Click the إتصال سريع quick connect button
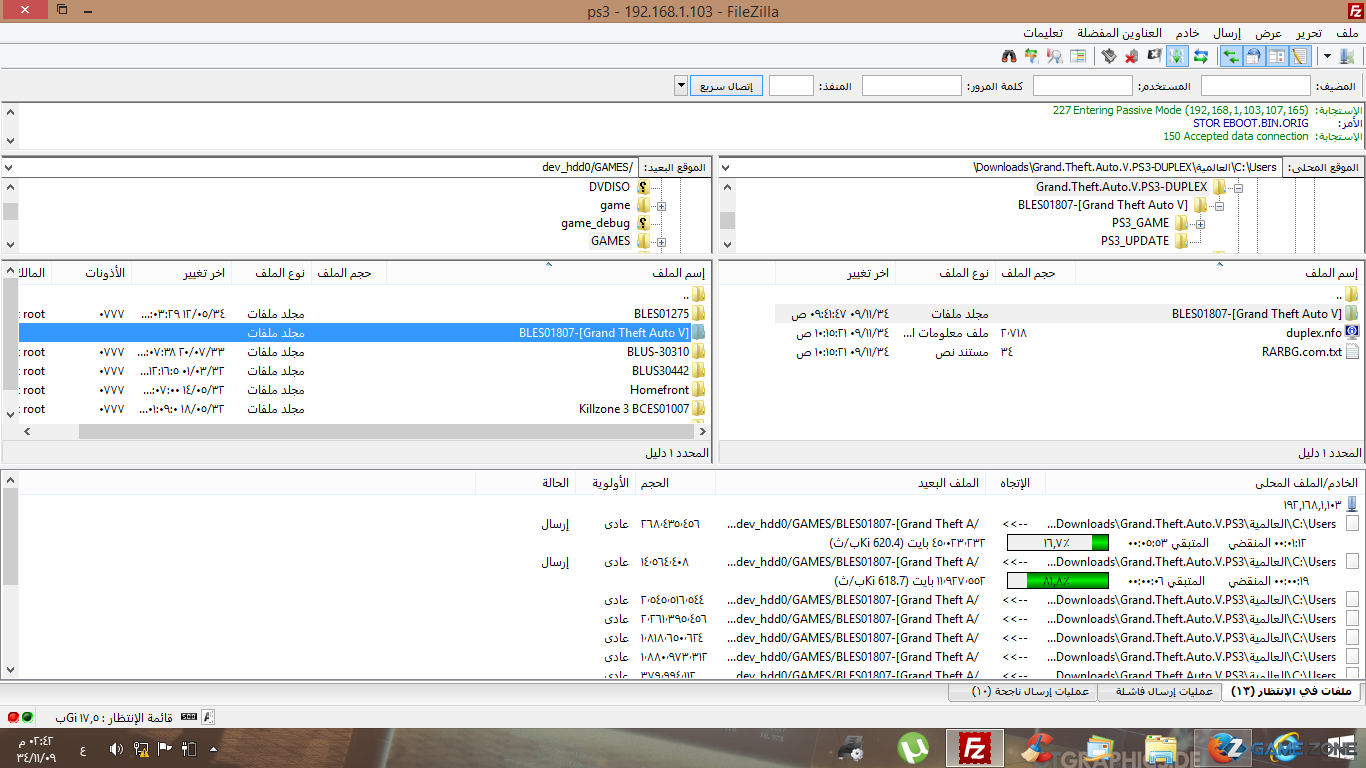1366x768 pixels. (x=726, y=86)
